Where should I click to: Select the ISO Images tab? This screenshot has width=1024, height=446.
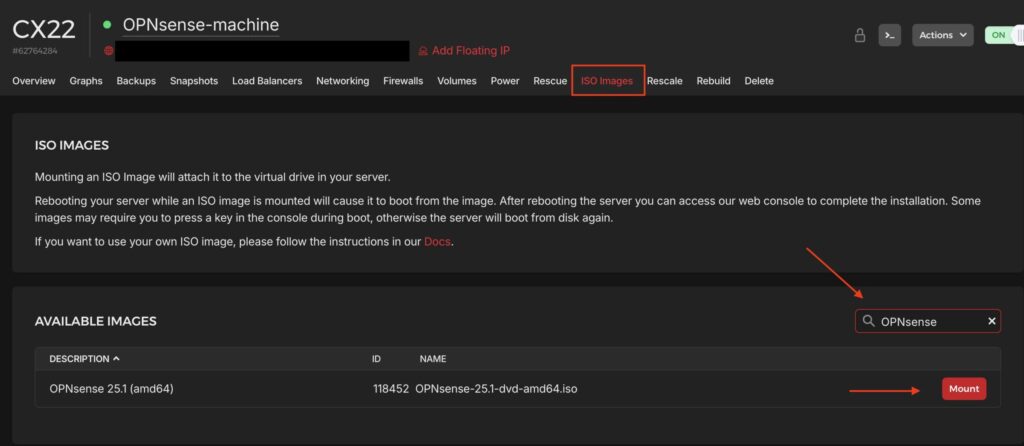tap(607, 81)
